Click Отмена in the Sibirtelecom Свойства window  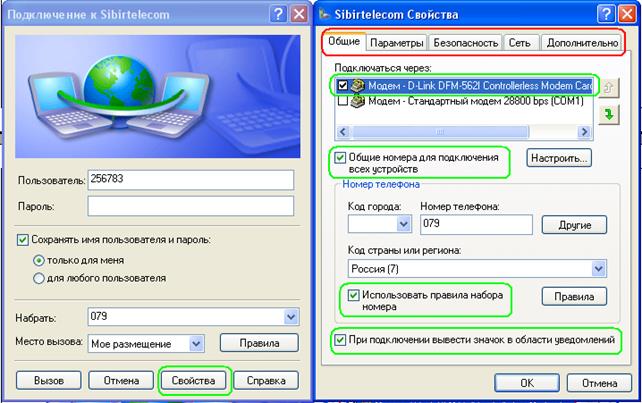(599, 383)
